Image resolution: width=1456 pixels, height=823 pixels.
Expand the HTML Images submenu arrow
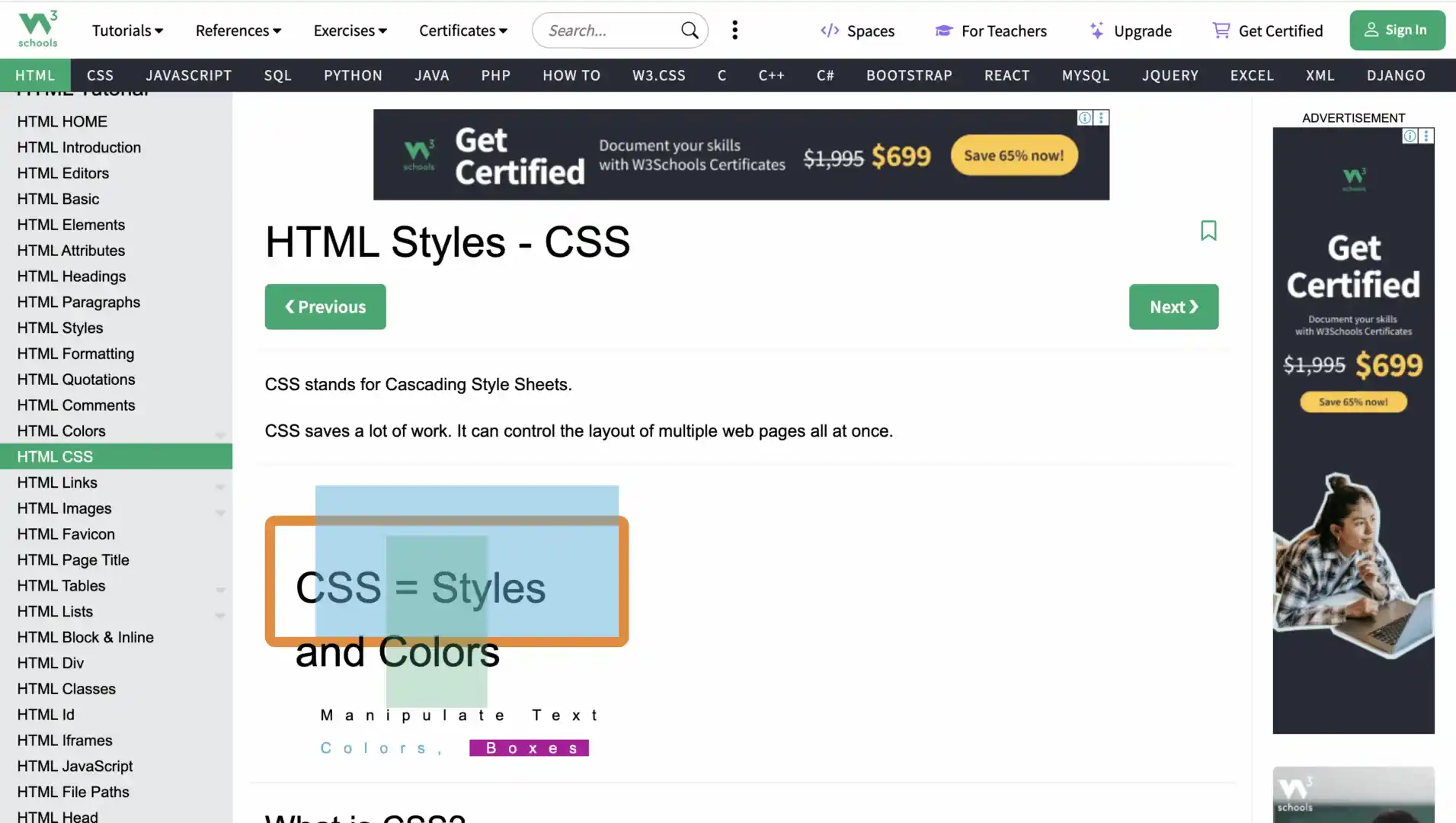coord(219,512)
